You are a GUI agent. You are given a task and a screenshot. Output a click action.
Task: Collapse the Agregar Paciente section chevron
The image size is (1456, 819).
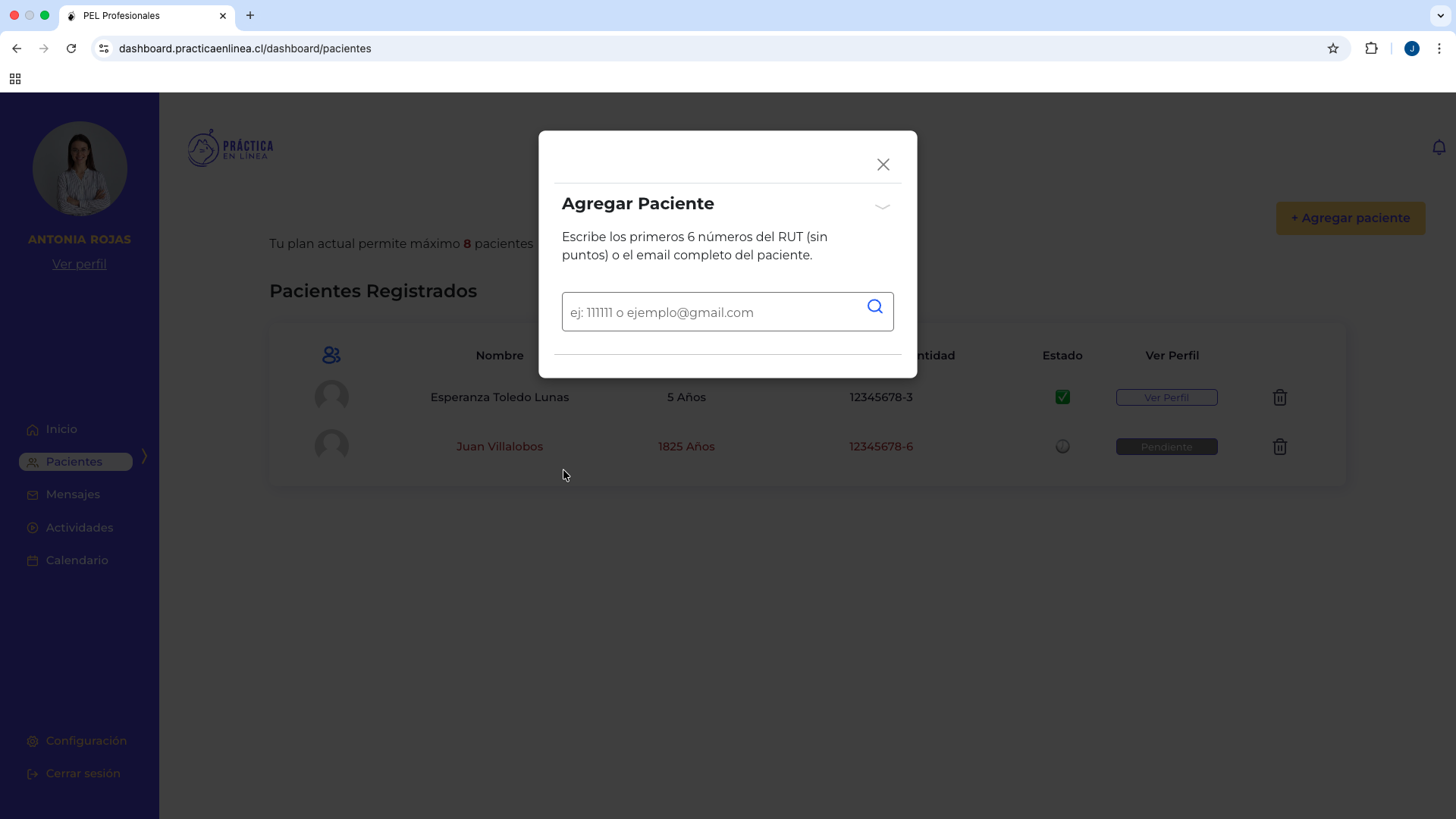click(882, 206)
